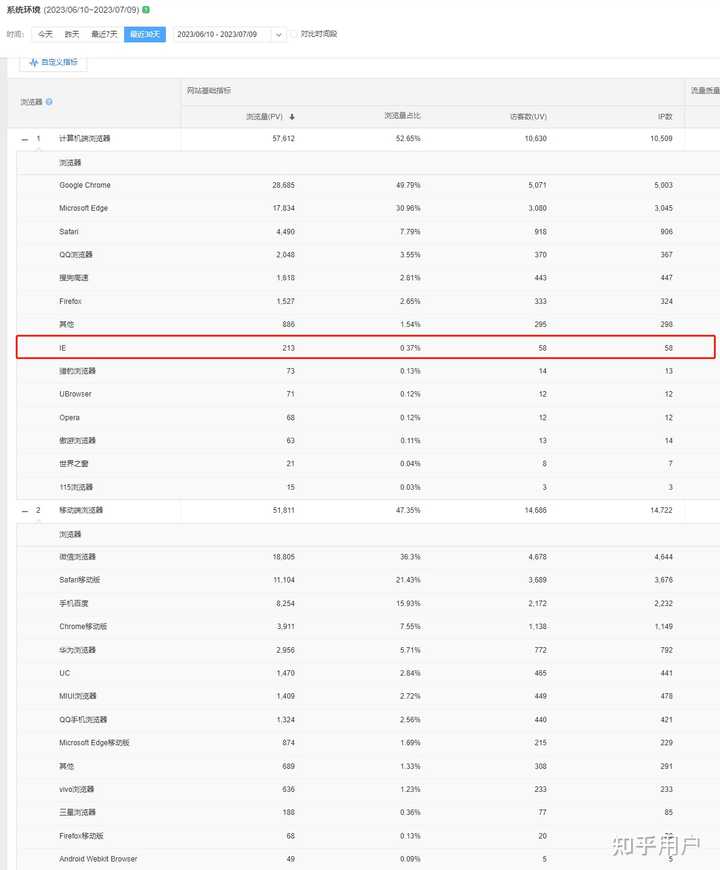This screenshot has width=720, height=870.
Task: Switch to 最近7天 time range
Action: pyautogui.click(x=104, y=34)
